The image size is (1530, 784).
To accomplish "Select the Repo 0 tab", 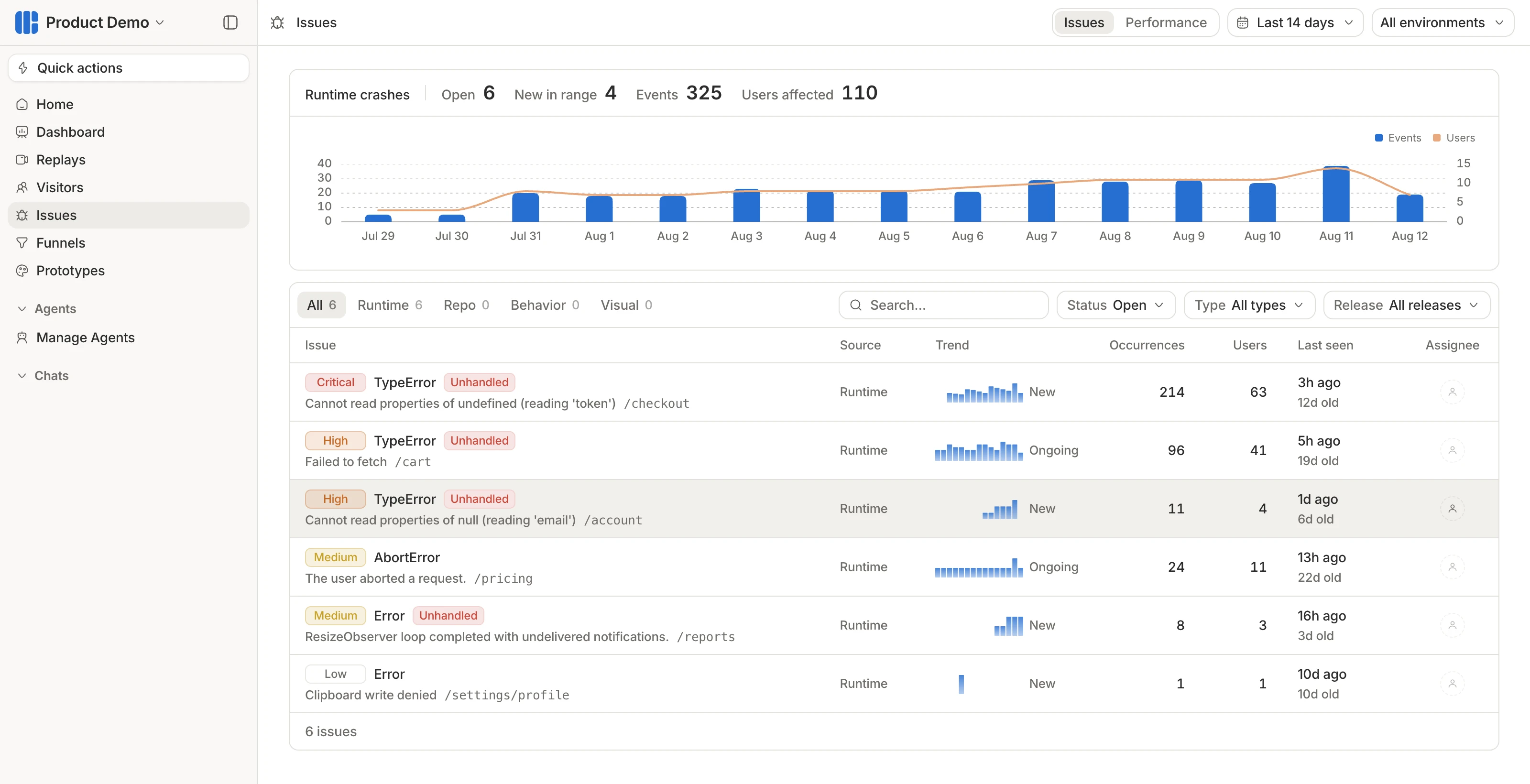I will [x=466, y=305].
